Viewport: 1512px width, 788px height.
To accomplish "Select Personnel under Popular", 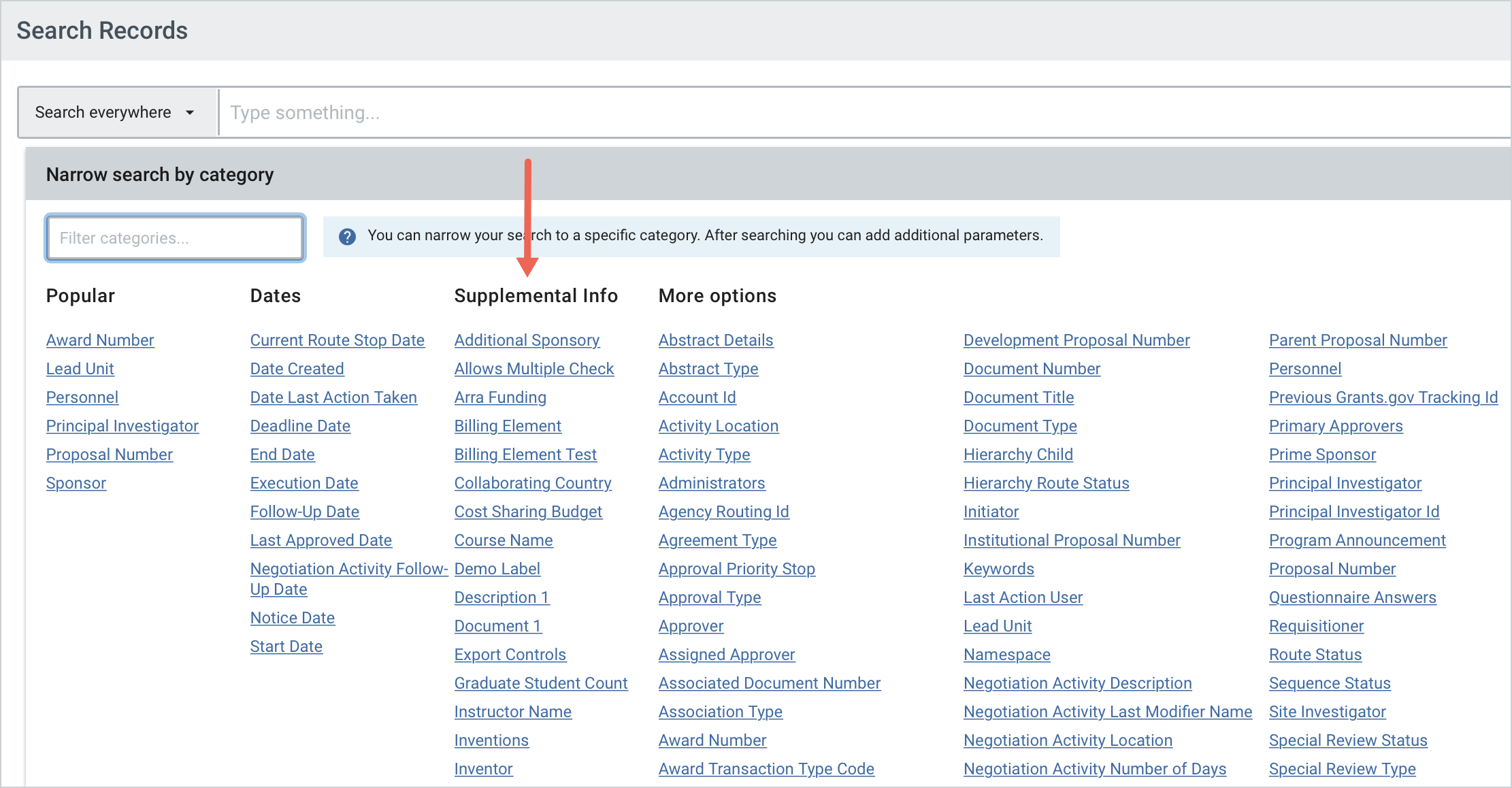I will click(82, 397).
